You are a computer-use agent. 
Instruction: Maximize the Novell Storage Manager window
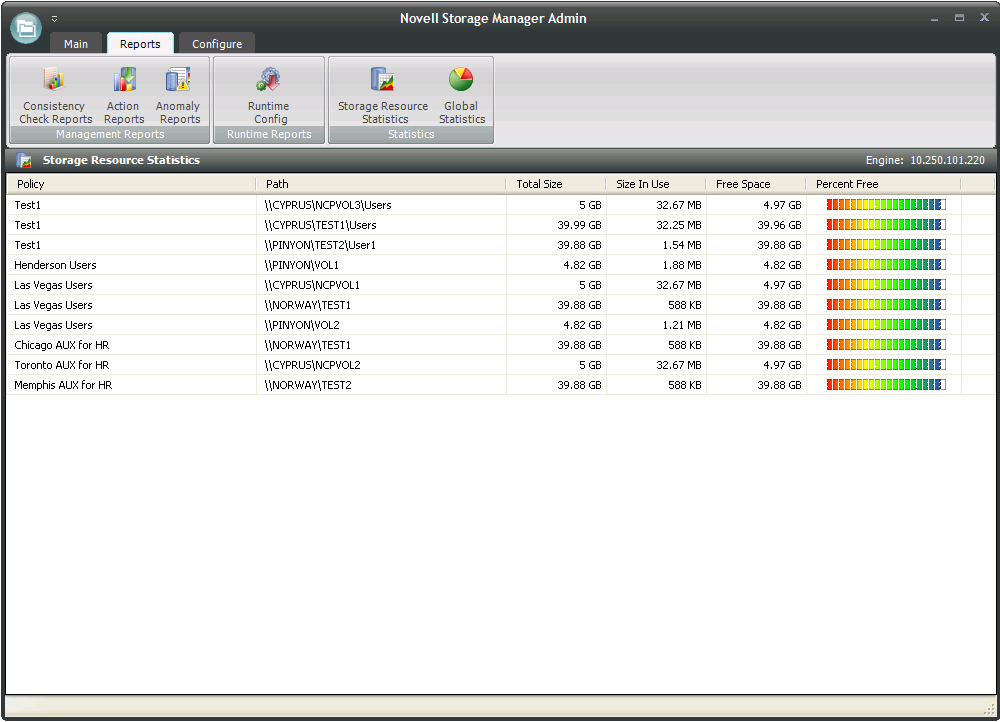tap(959, 18)
